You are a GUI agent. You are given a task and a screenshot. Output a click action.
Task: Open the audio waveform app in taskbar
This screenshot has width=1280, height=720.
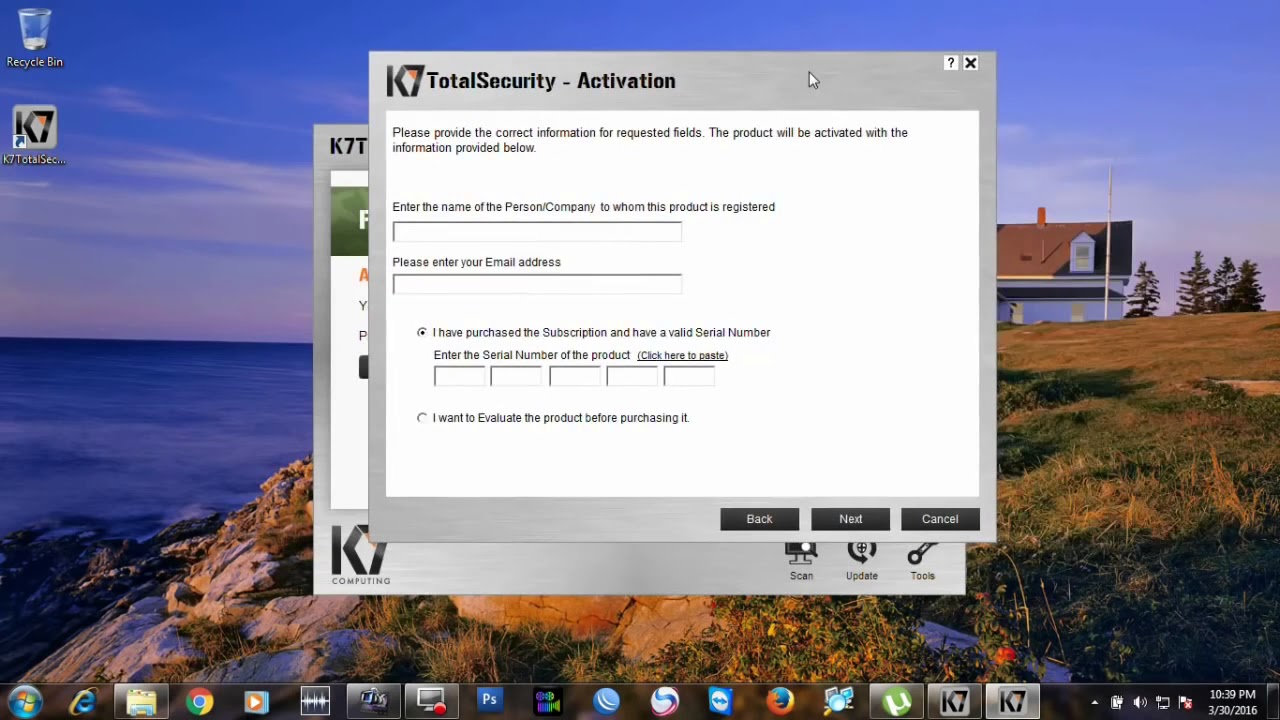pos(315,702)
